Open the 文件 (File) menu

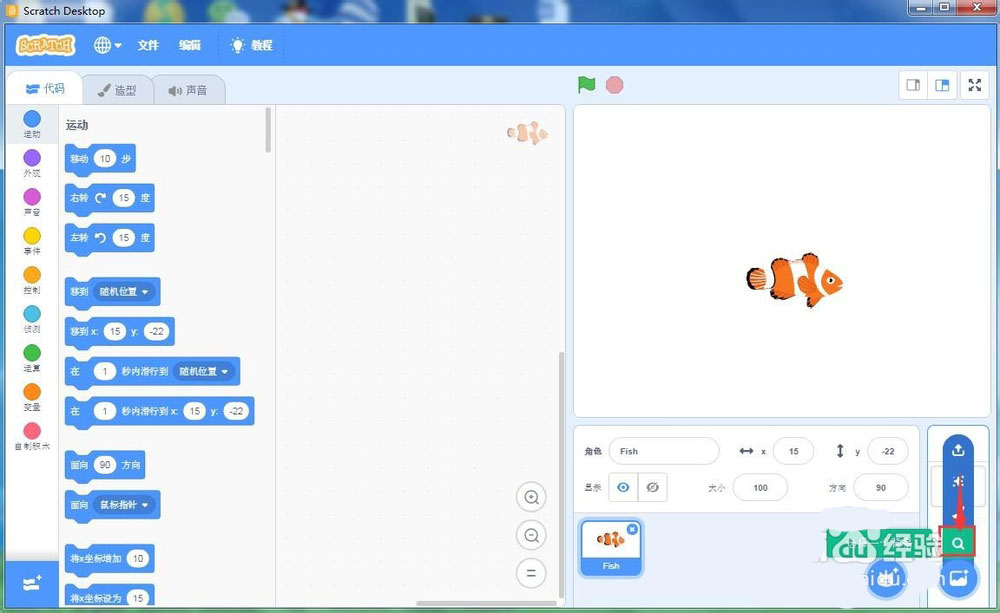(148, 45)
